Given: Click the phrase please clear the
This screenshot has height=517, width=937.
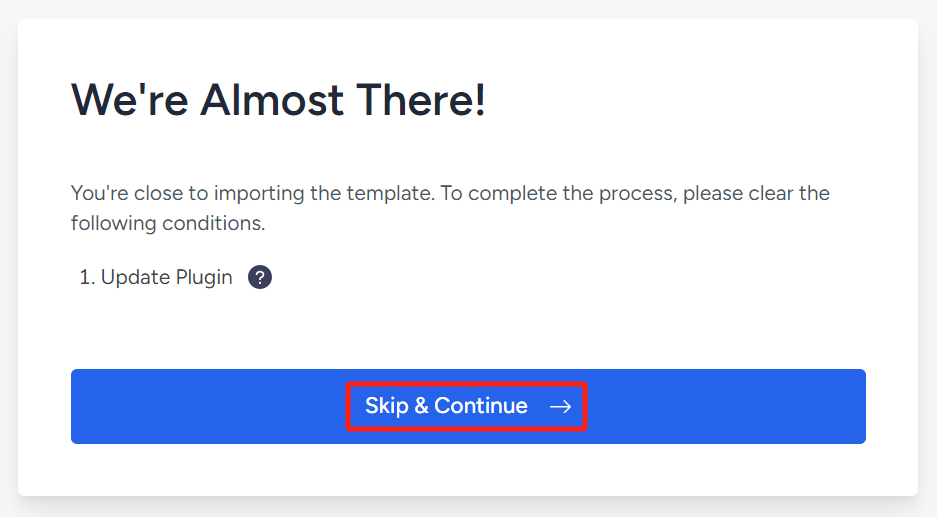Looking at the screenshot, I should click(x=757, y=194).
